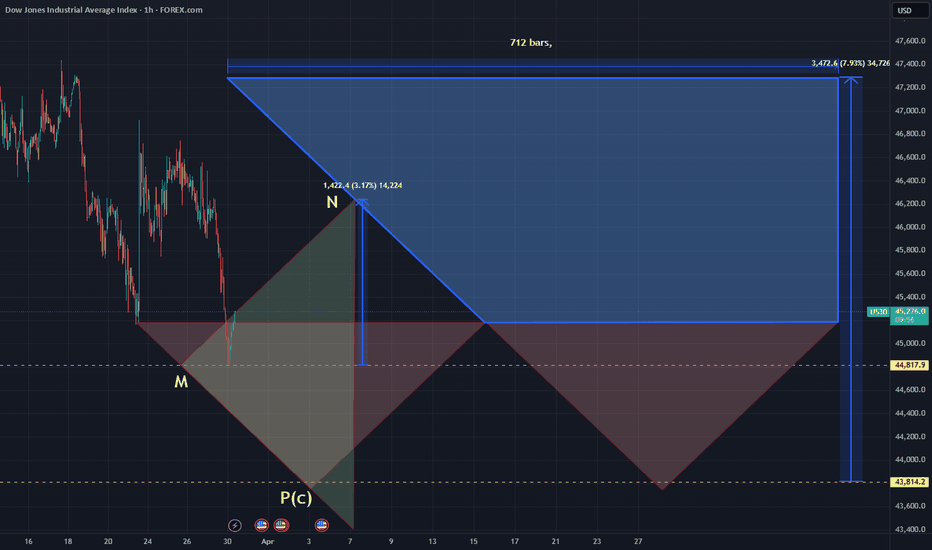Click the 43,400.0 price axis label
The width and height of the screenshot is (932, 550).
coord(910,529)
